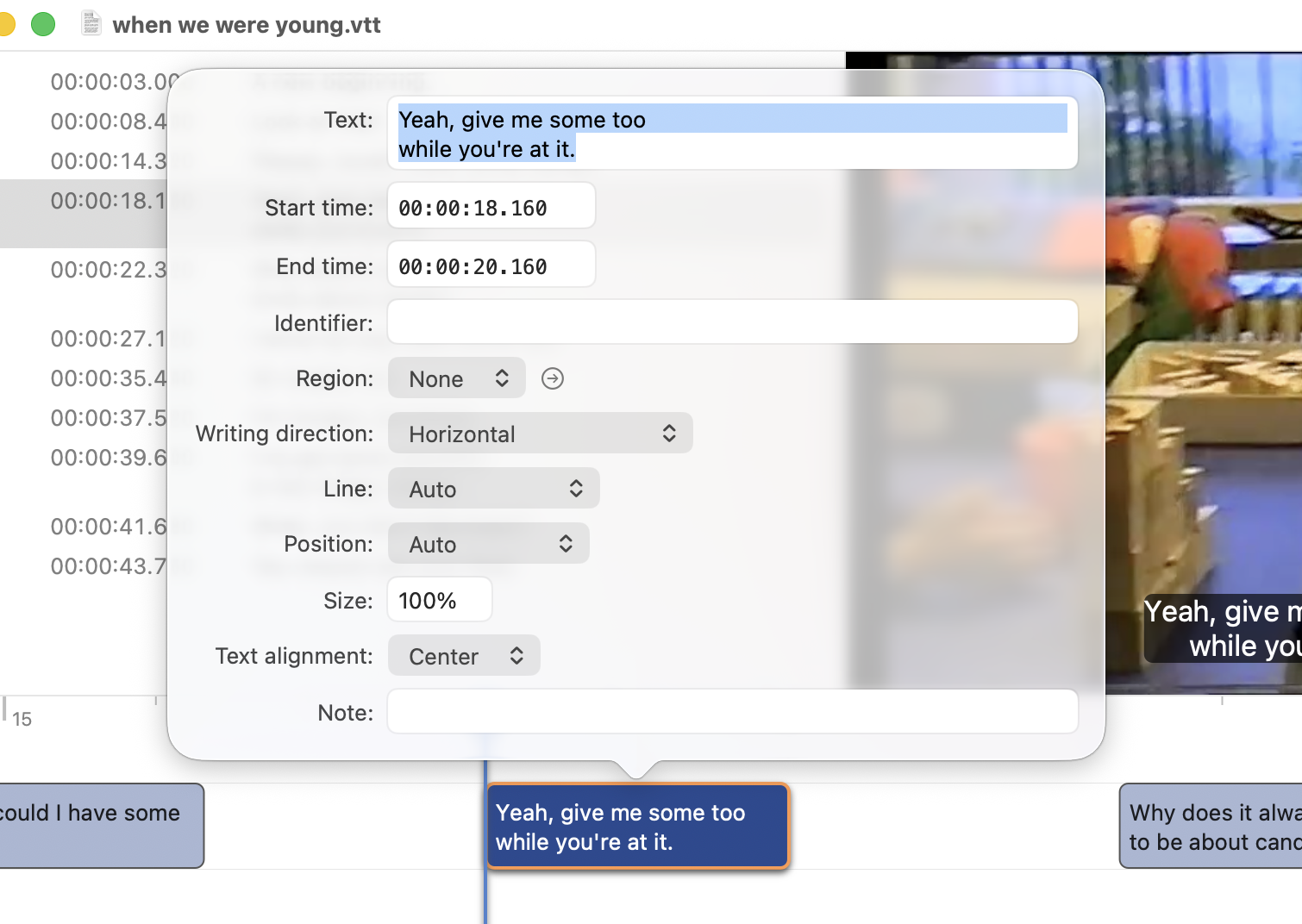Focus the Identifier text field
The height and width of the screenshot is (924, 1302).
(x=732, y=322)
